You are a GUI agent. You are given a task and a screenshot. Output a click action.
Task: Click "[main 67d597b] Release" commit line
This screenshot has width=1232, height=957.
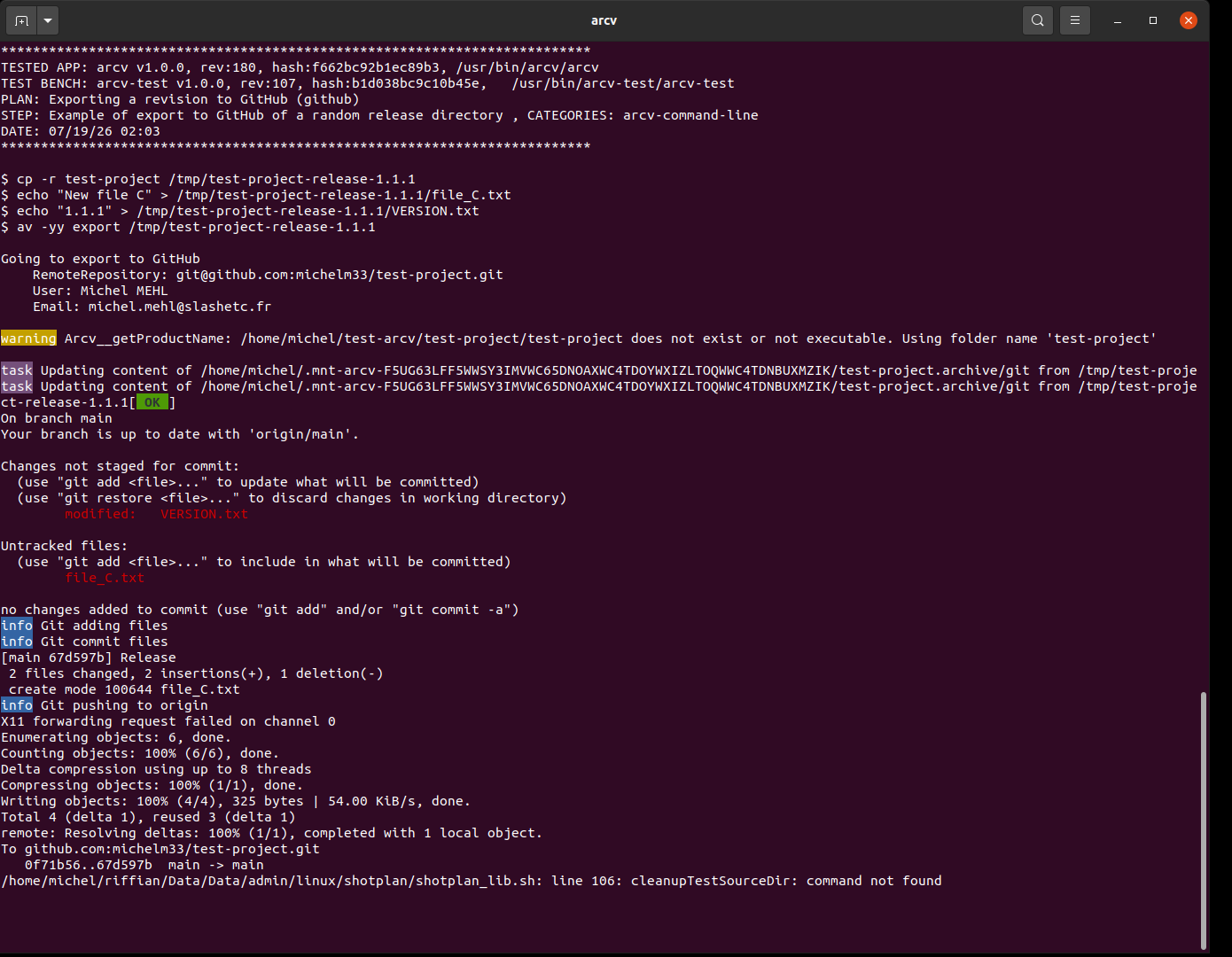point(89,657)
